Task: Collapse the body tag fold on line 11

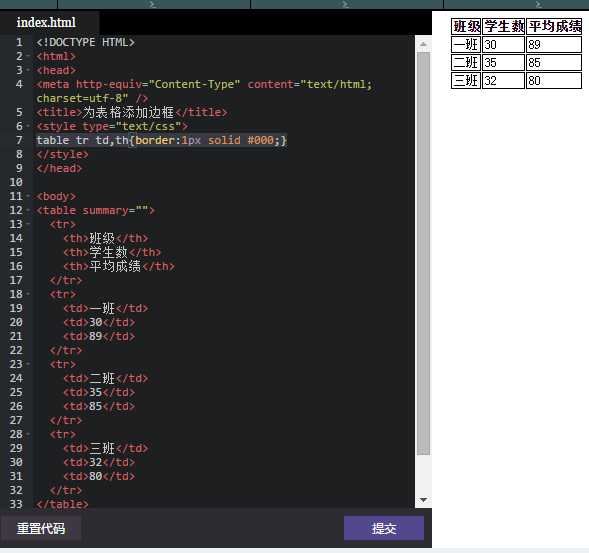Action: (29, 196)
